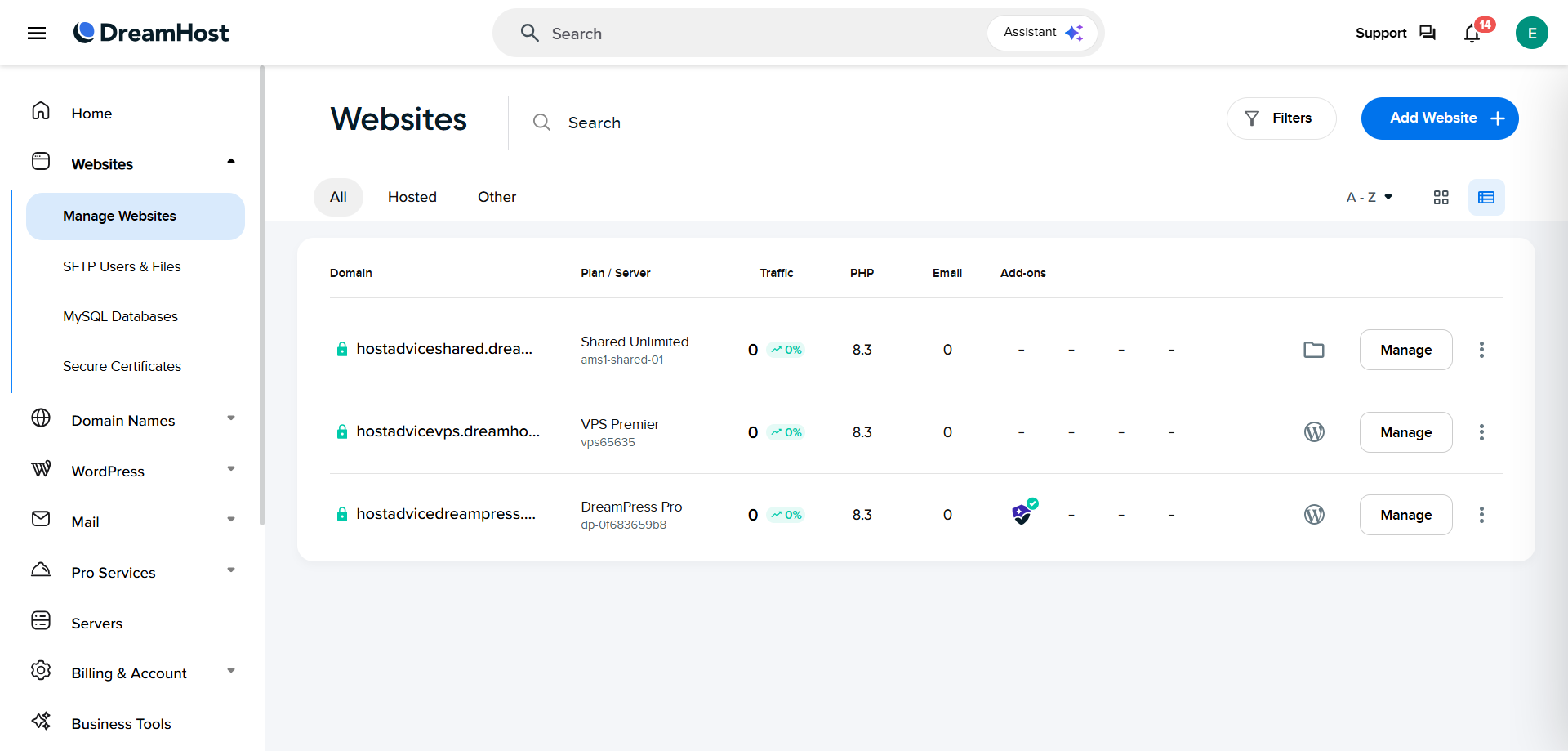This screenshot has height=751, width=1568.
Task: Click the Add Website button
Action: (1440, 118)
